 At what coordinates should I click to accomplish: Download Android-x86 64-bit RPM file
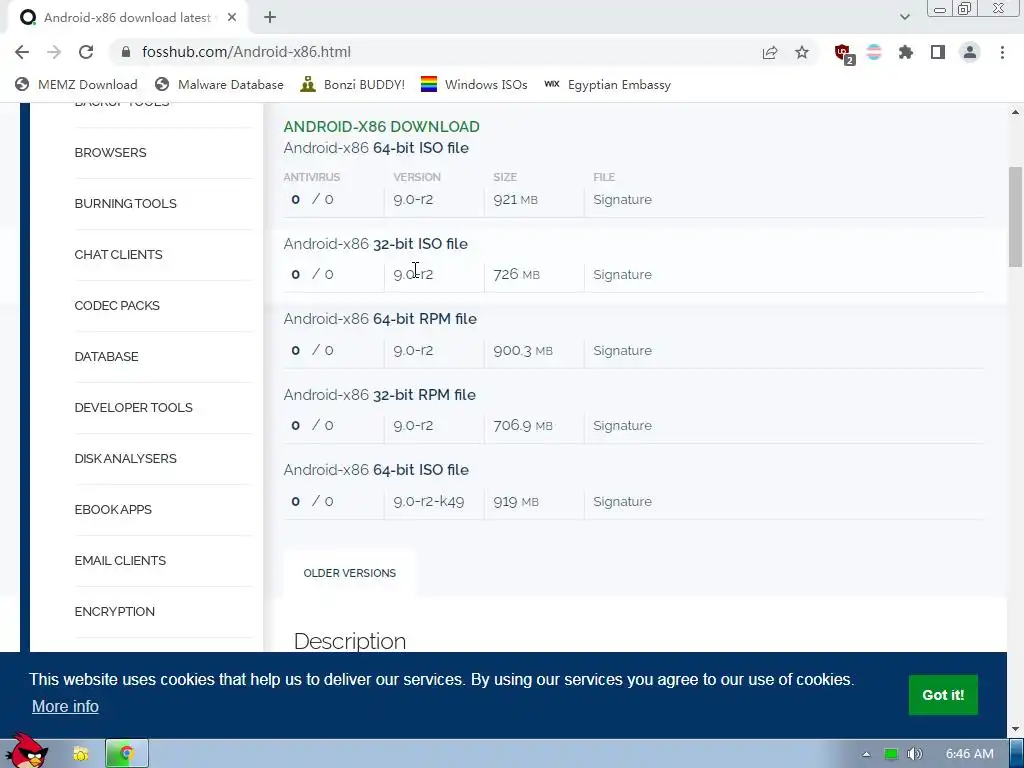(x=380, y=319)
